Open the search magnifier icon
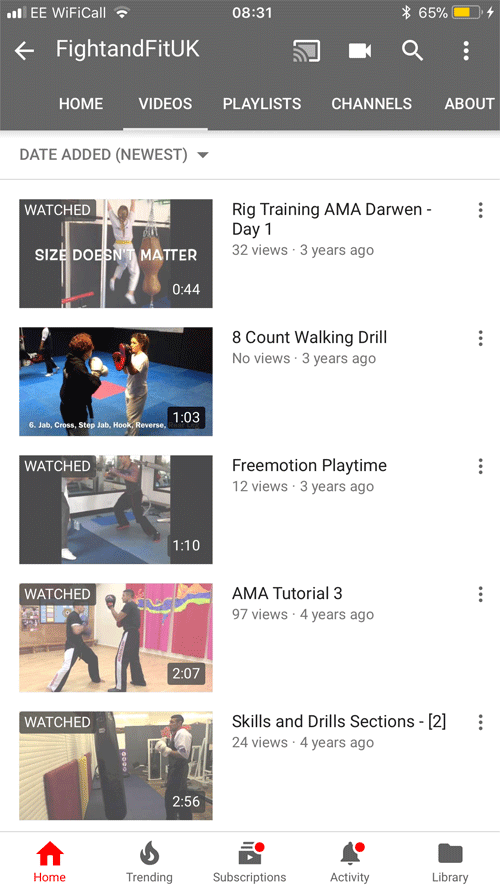This screenshot has width=500, height=889. tap(413, 51)
